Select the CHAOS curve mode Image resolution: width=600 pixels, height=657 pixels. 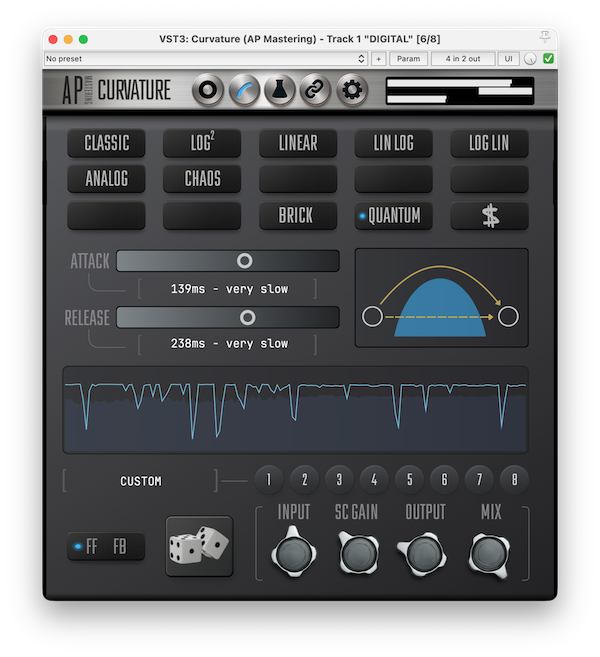202,178
